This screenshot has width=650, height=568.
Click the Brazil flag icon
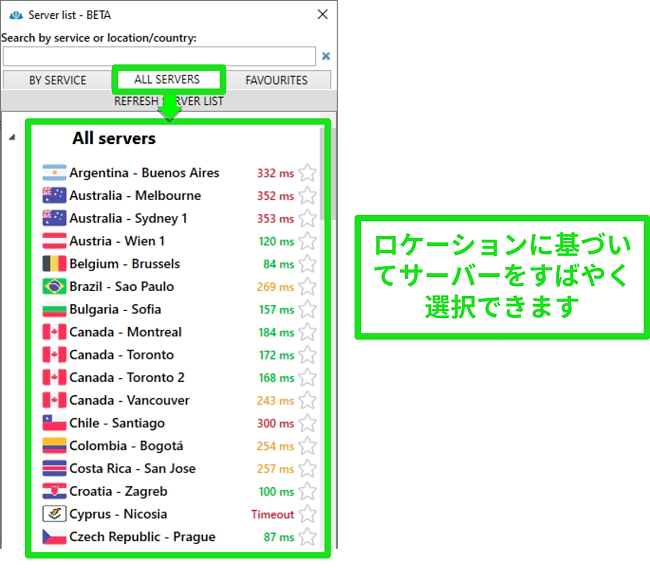pyautogui.click(x=54, y=287)
